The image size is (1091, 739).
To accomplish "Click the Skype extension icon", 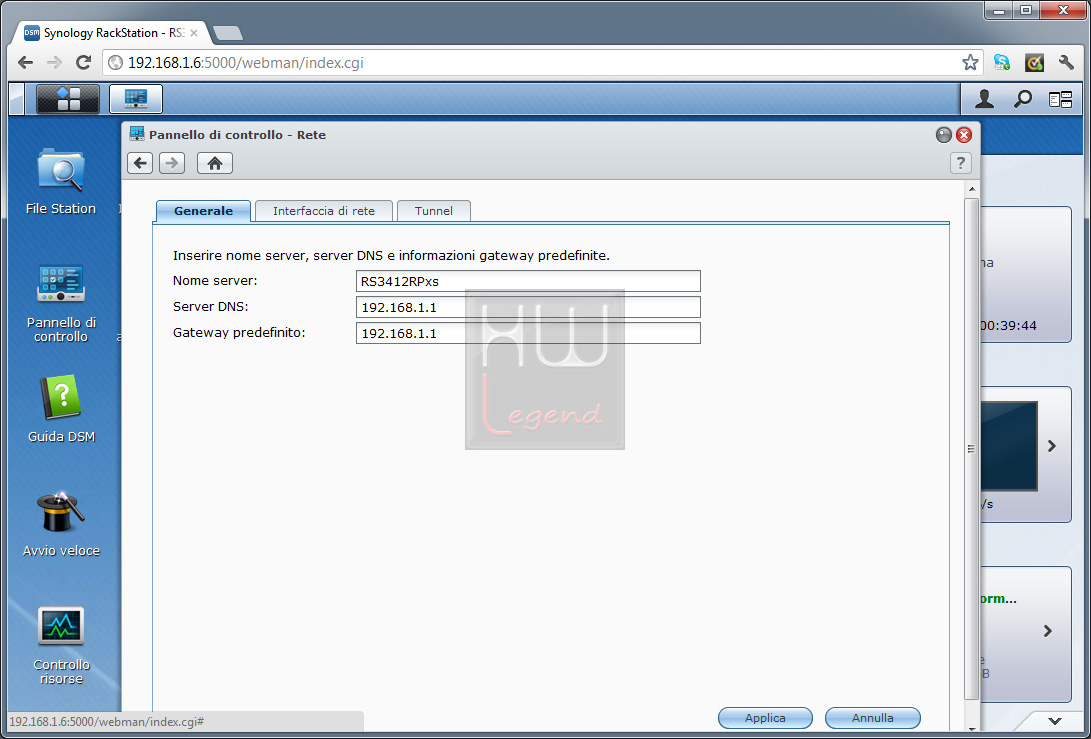I will coord(1002,63).
